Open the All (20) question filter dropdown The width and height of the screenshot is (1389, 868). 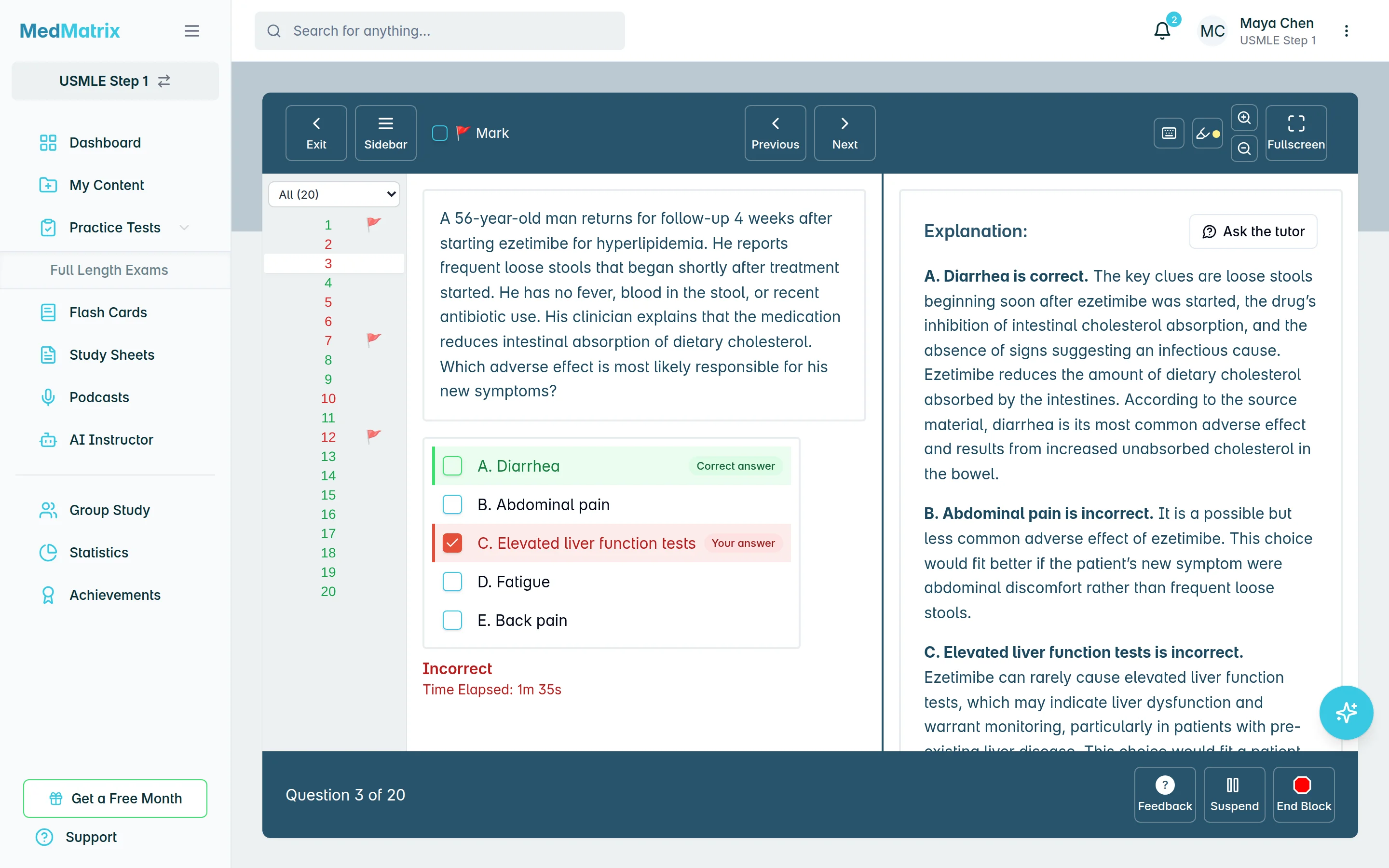[334, 195]
